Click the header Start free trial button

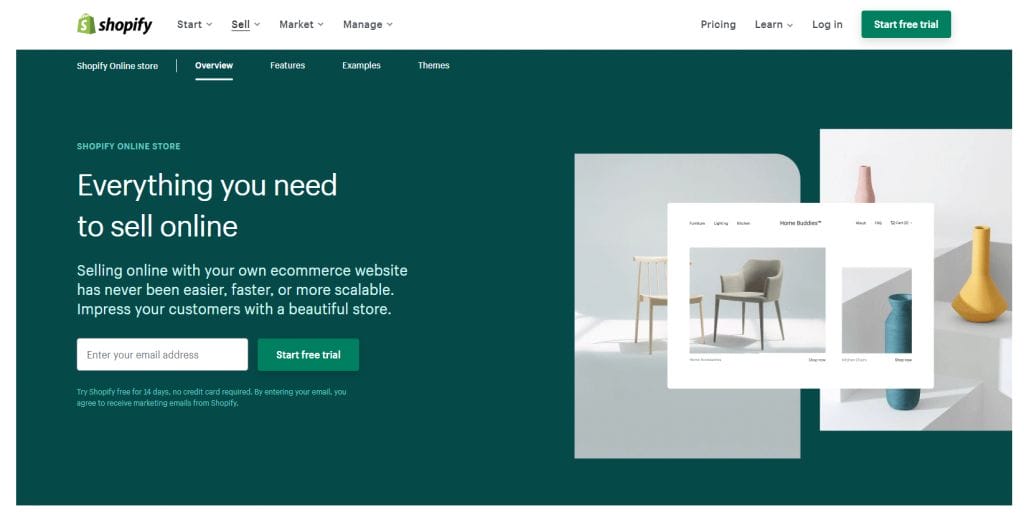pyautogui.click(x=906, y=24)
